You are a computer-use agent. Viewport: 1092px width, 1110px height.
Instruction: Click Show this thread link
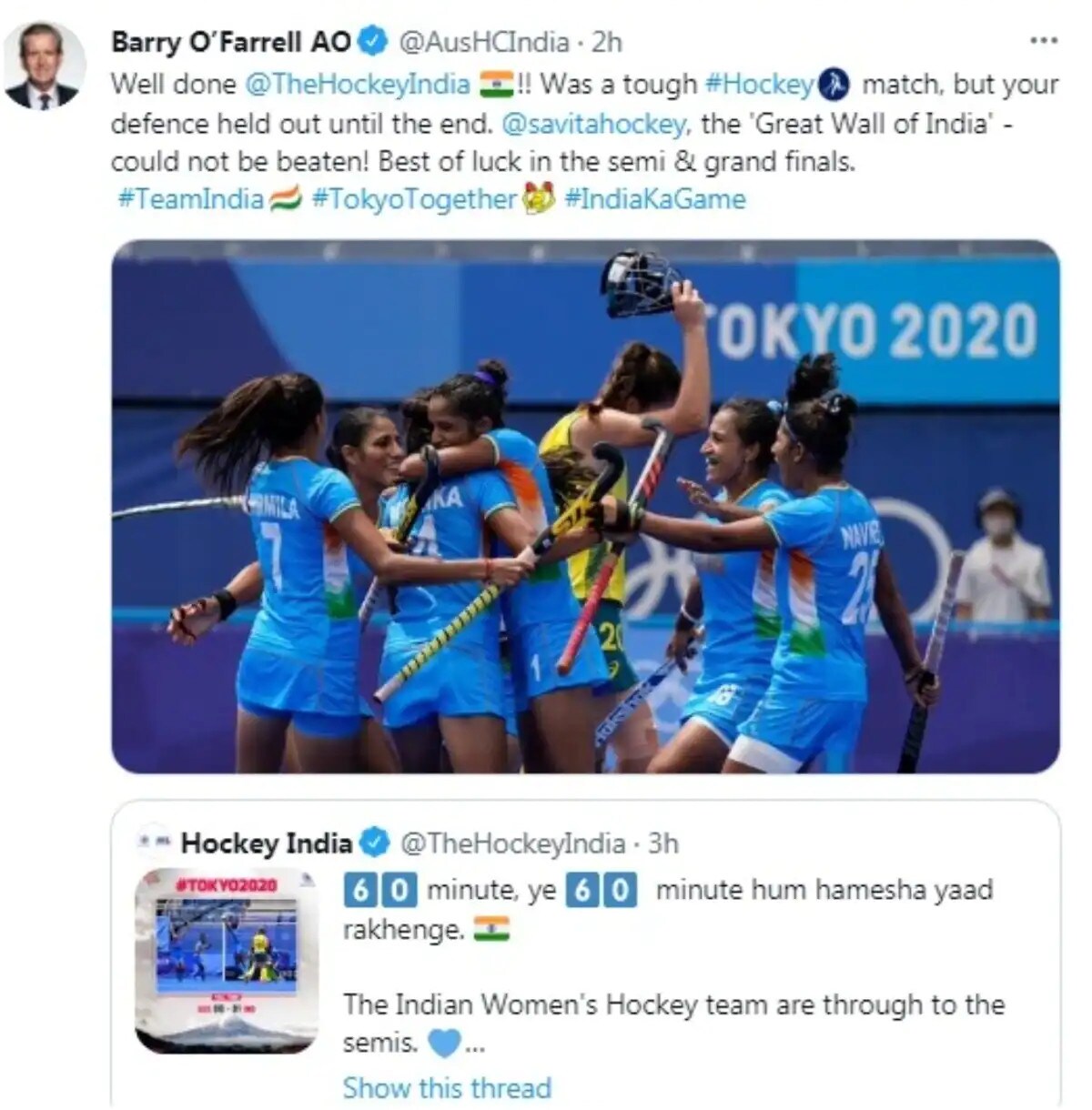447,1087
